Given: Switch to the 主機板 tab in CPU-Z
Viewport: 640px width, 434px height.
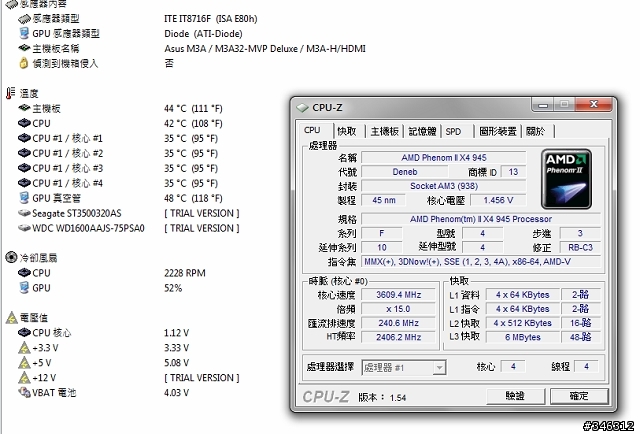Looking at the screenshot, I should [384, 131].
